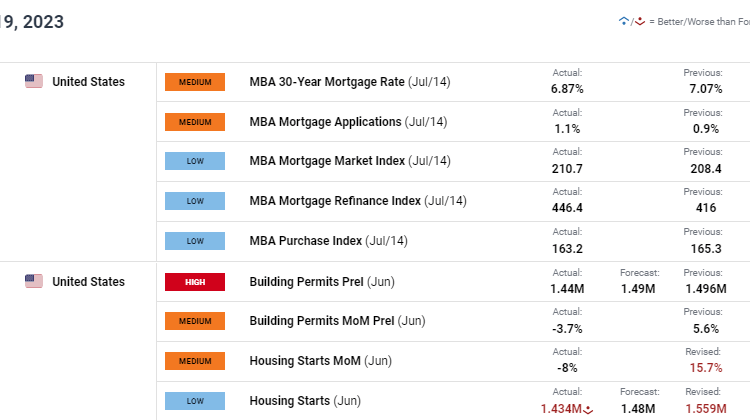
Task: Click the US flag beside the MBA mortgage group
Action: [34, 81]
